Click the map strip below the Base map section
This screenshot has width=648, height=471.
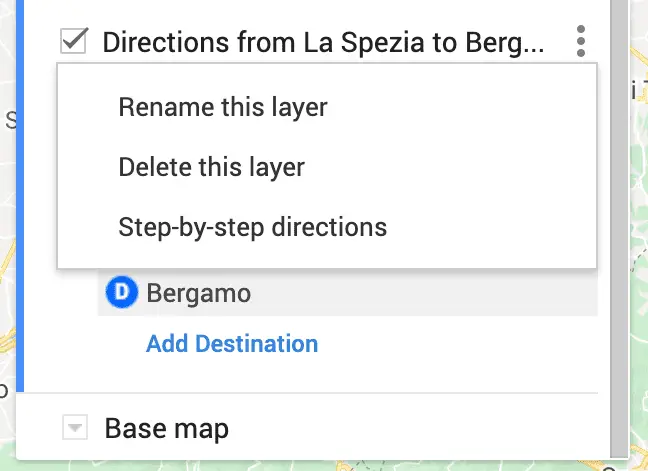coord(322,466)
